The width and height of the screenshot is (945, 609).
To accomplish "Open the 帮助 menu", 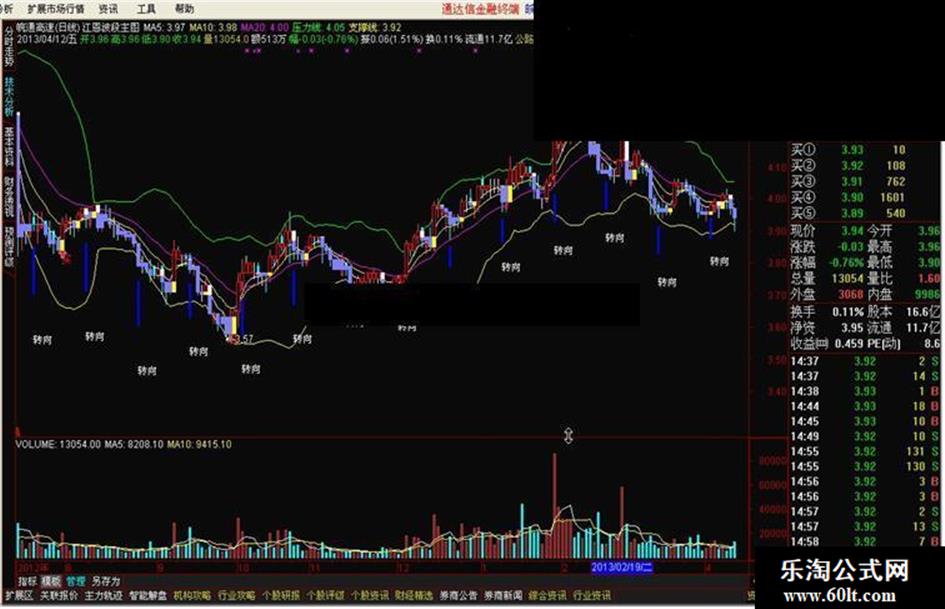I will (184, 8).
